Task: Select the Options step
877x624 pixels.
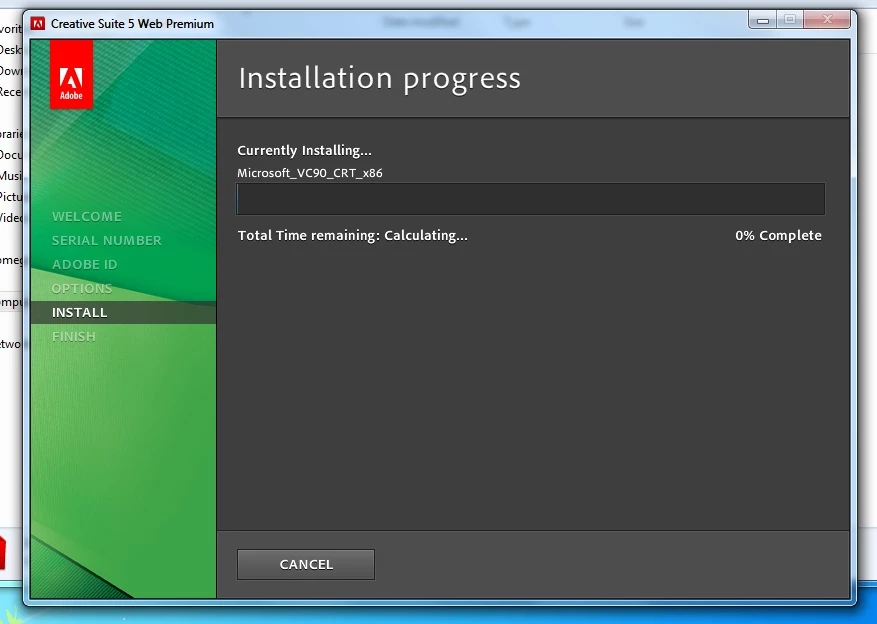Action: pos(82,289)
